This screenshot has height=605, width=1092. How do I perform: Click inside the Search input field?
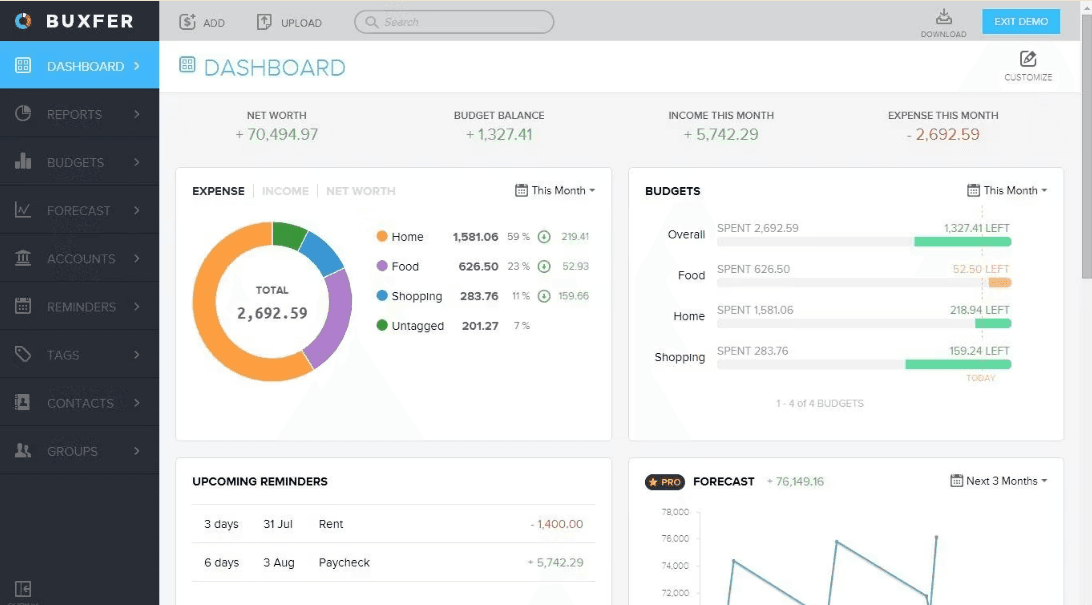point(454,22)
